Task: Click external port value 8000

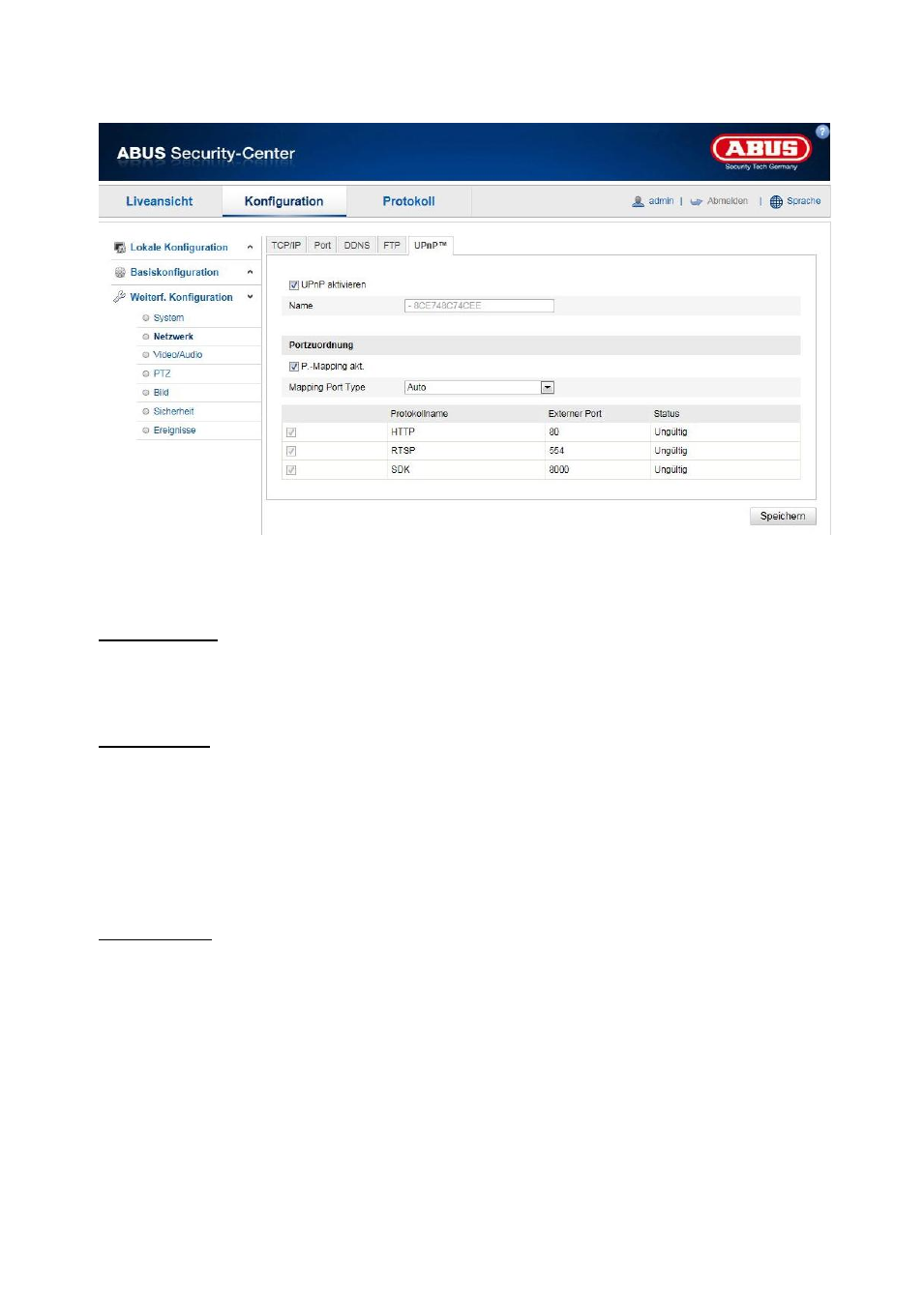Action: pos(559,470)
